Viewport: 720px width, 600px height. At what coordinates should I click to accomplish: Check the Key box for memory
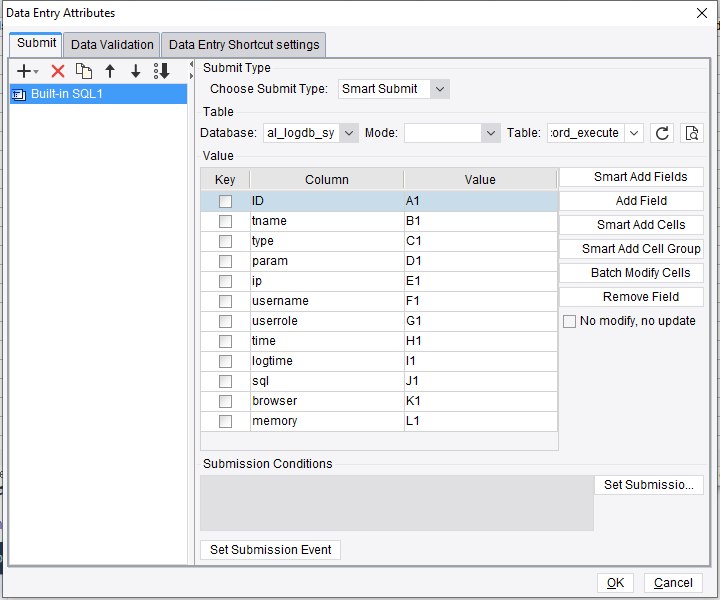pyautogui.click(x=225, y=421)
